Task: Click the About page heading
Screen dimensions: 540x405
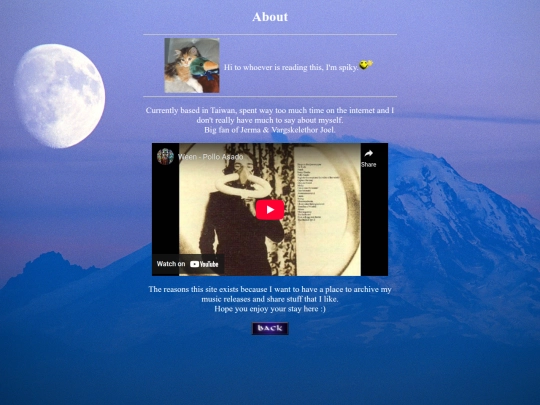Action: coord(270,17)
